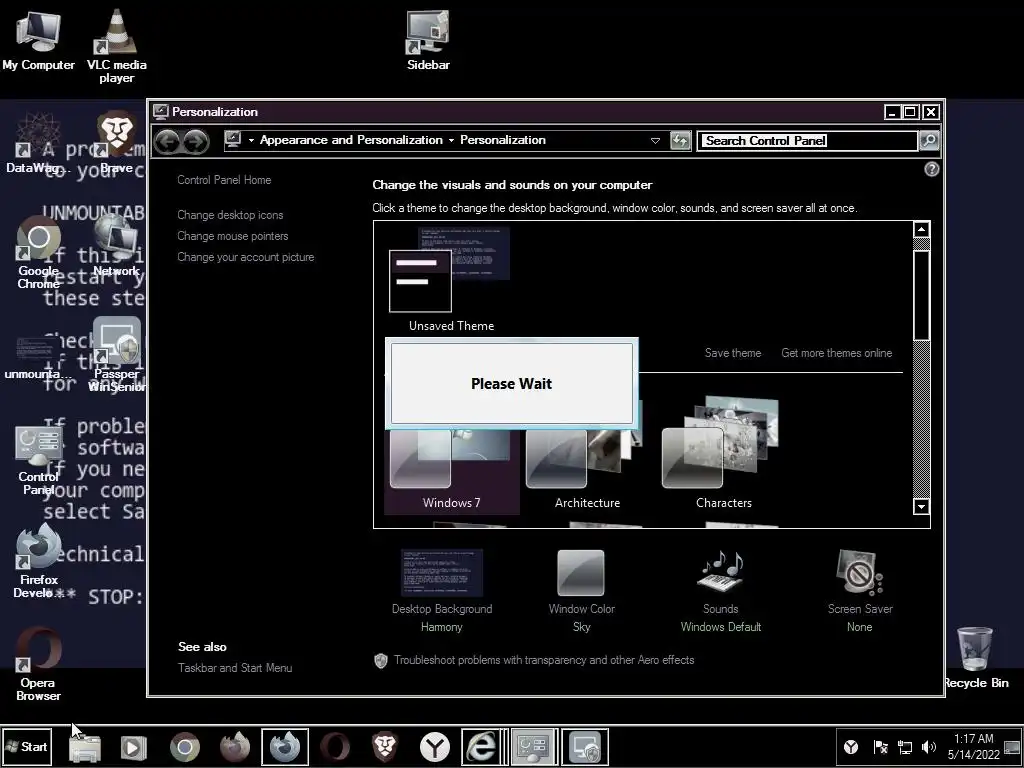Click the search magnifier button
The image size is (1024, 768).
[928, 140]
